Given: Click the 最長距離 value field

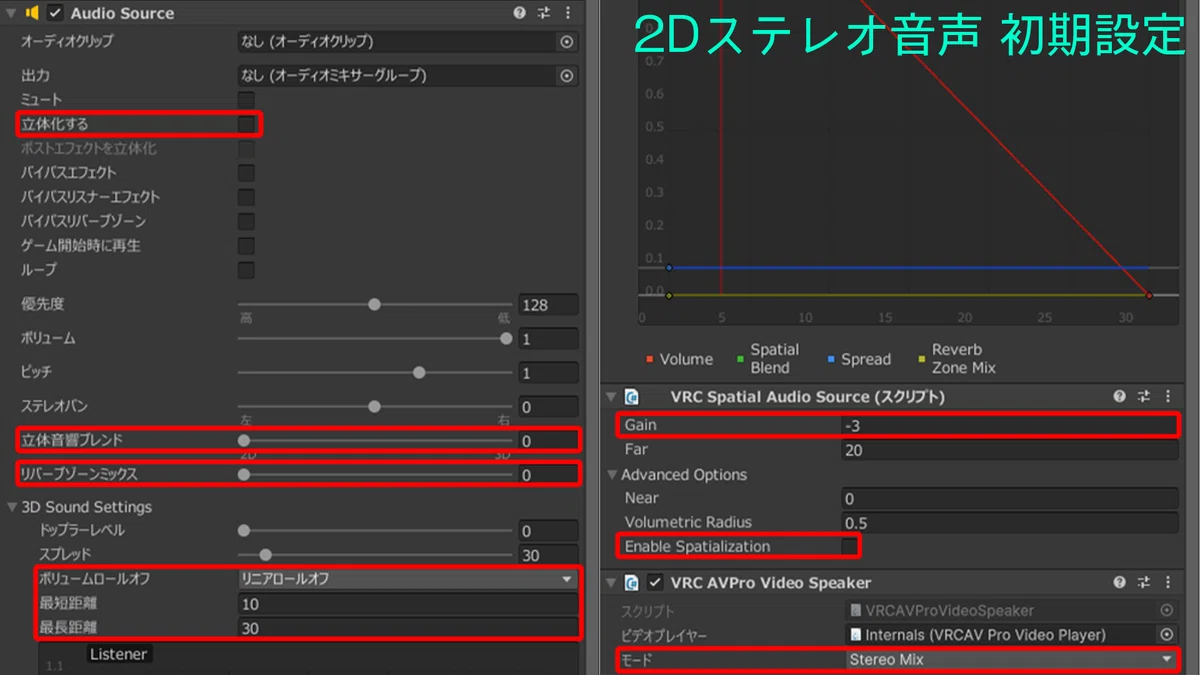Looking at the screenshot, I should (x=408, y=628).
